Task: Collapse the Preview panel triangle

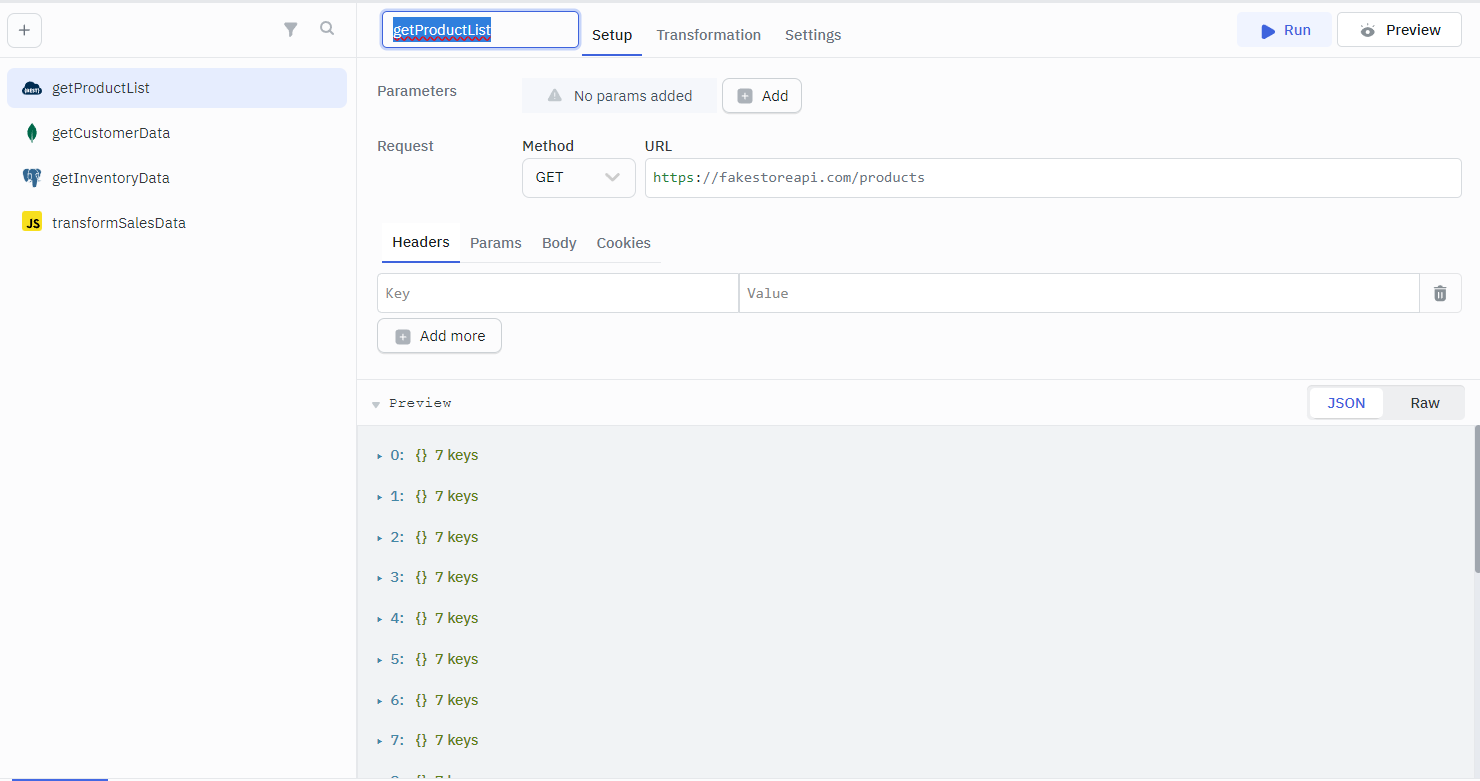Action: (376, 404)
